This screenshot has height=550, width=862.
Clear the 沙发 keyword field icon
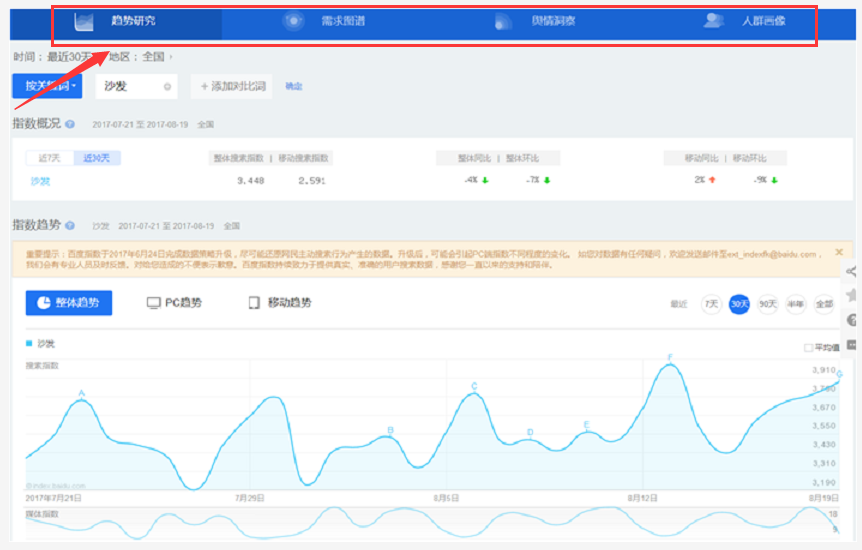click(x=167, y=87)
